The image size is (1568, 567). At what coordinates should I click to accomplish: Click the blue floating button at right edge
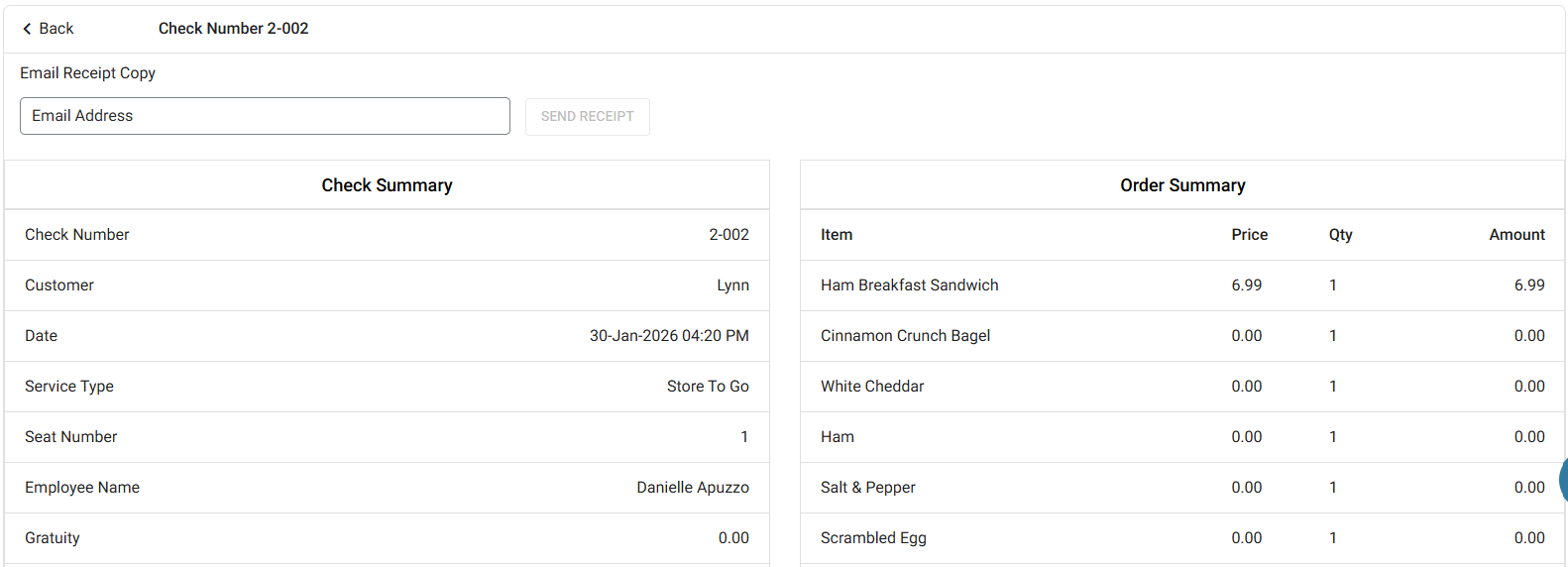[x=1562, y=480]
